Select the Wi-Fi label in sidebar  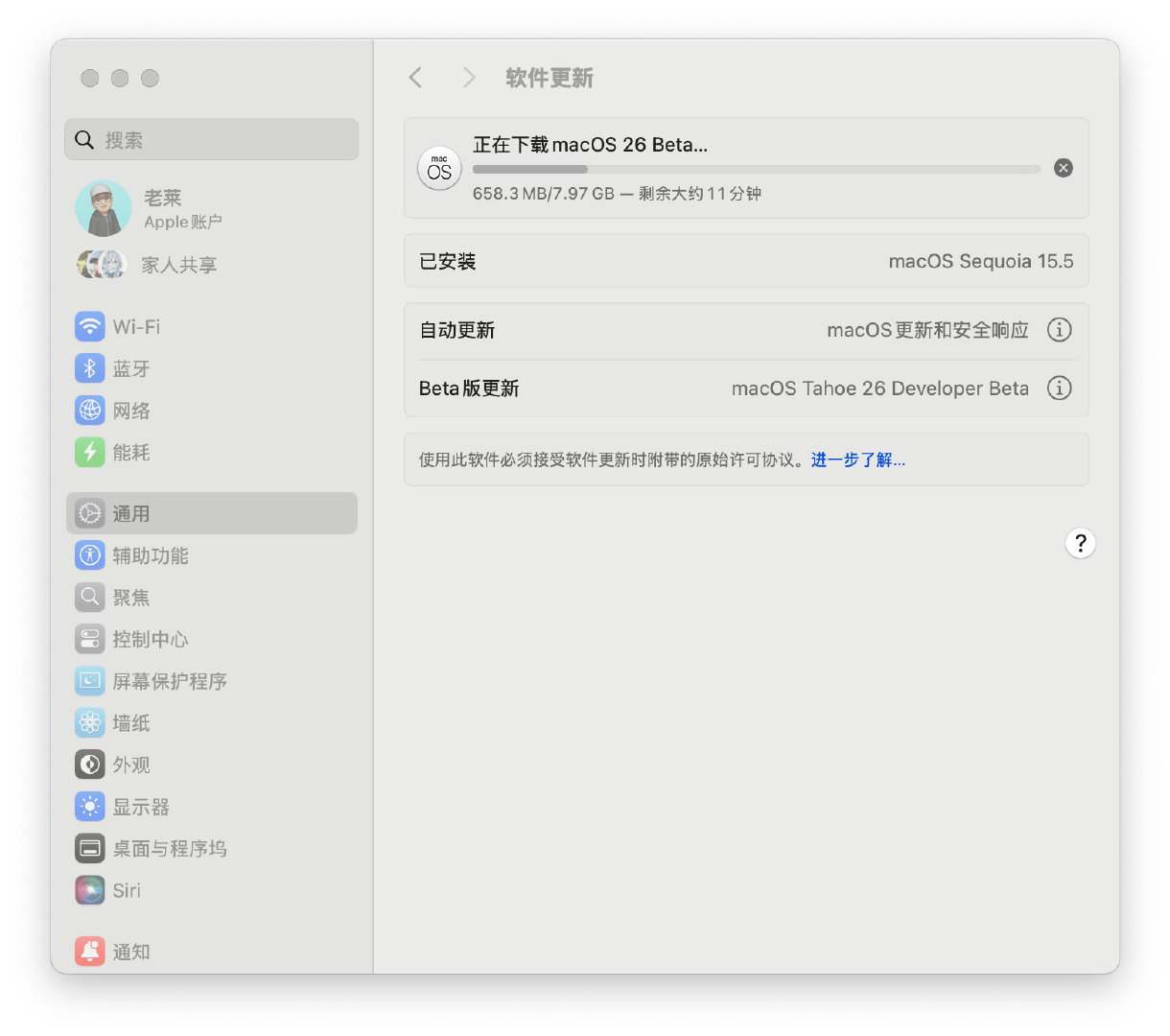click(x=136, y=327)
